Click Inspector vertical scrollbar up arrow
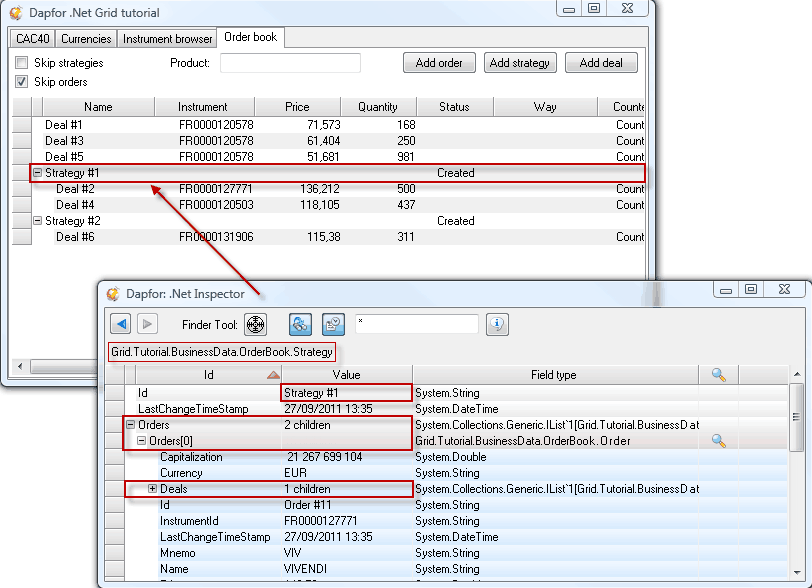Screen dimensions: 812x588 pos(796,374)
